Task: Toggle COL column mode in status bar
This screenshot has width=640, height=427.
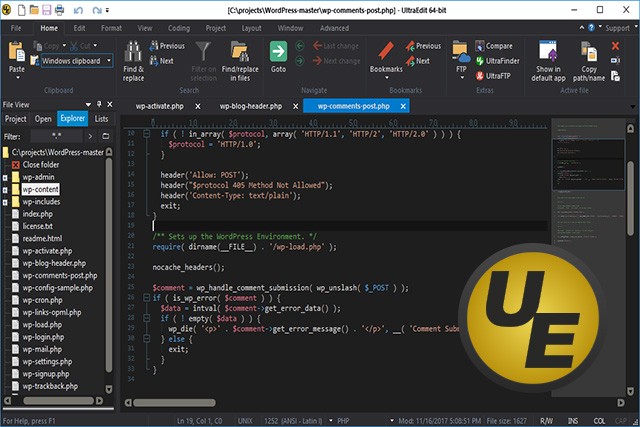Action: [599, 420]
